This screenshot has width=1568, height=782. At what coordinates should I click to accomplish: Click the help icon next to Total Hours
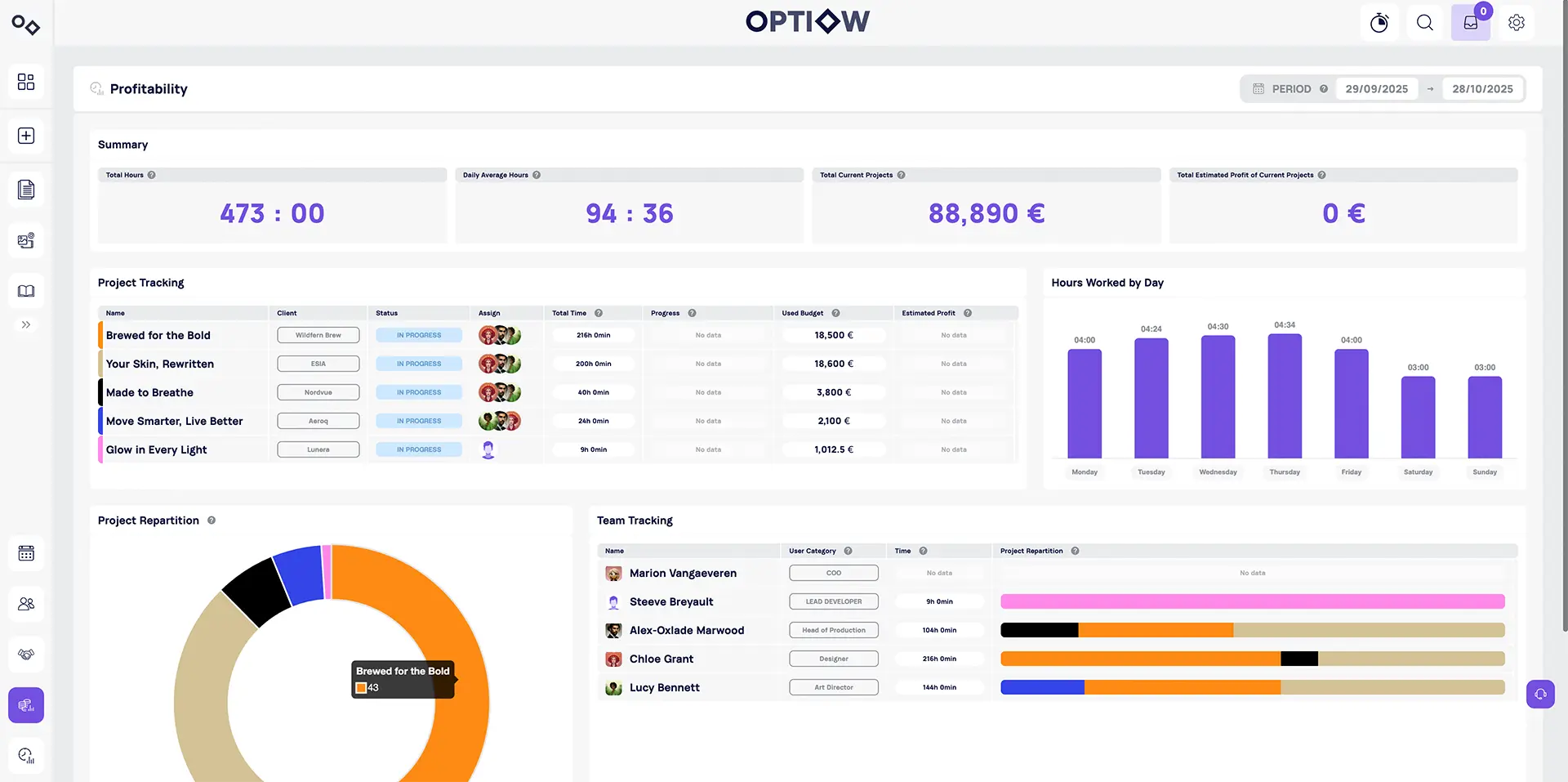[152, 175]
